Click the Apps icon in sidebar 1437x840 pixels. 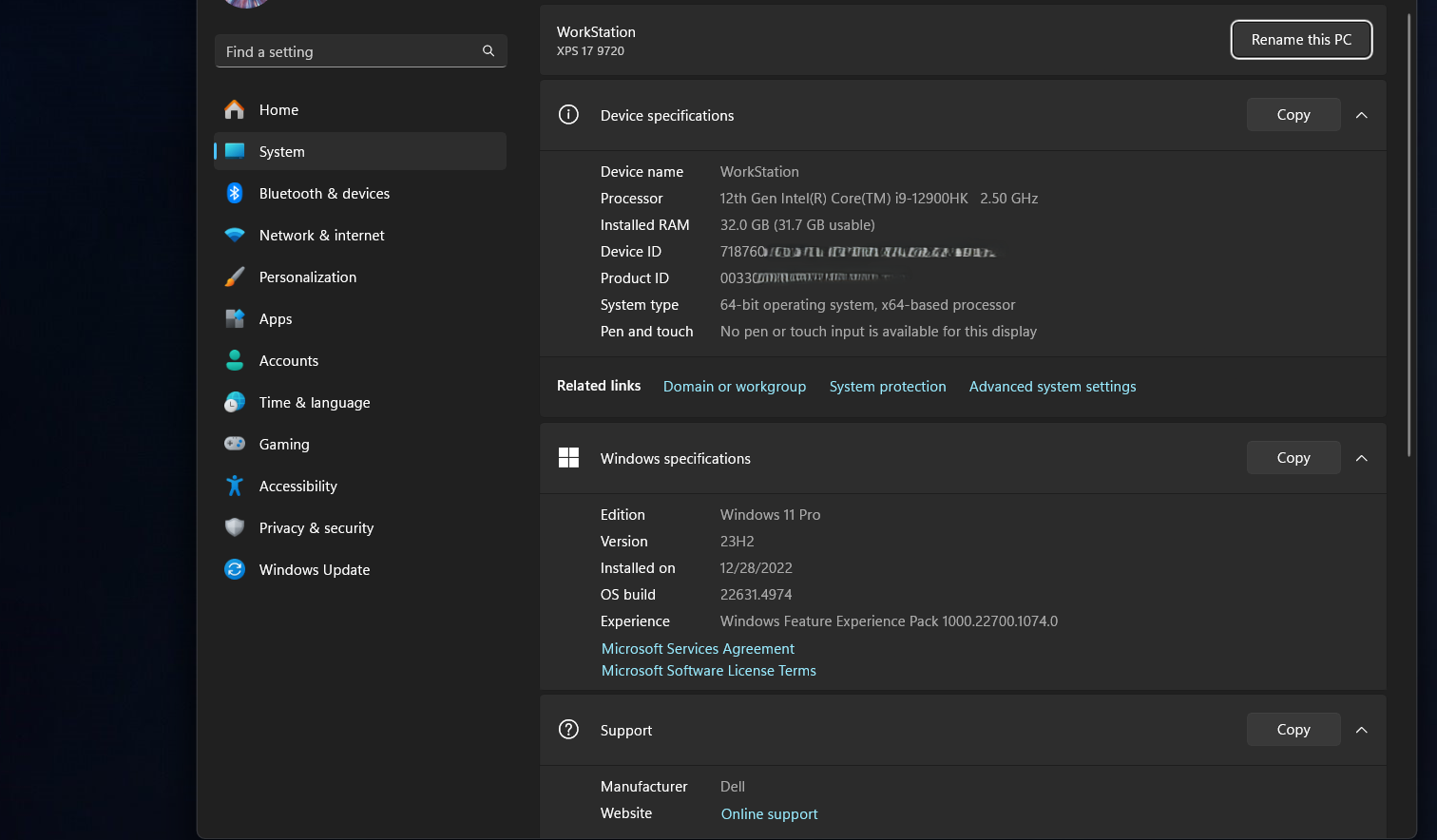coord(235,318)
